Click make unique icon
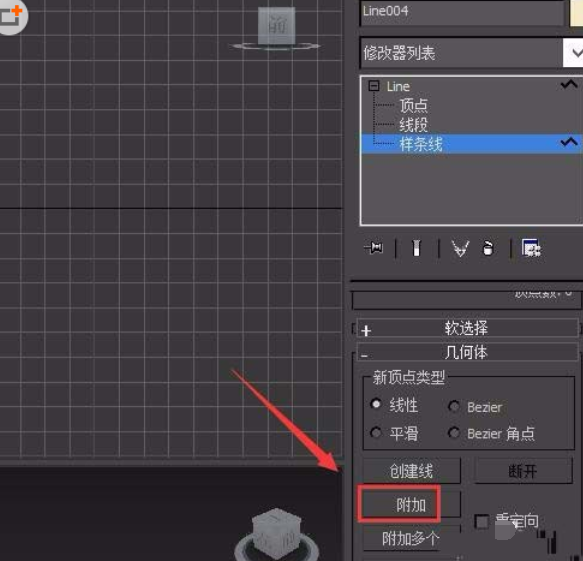583x561 pixels. point(460,248)
